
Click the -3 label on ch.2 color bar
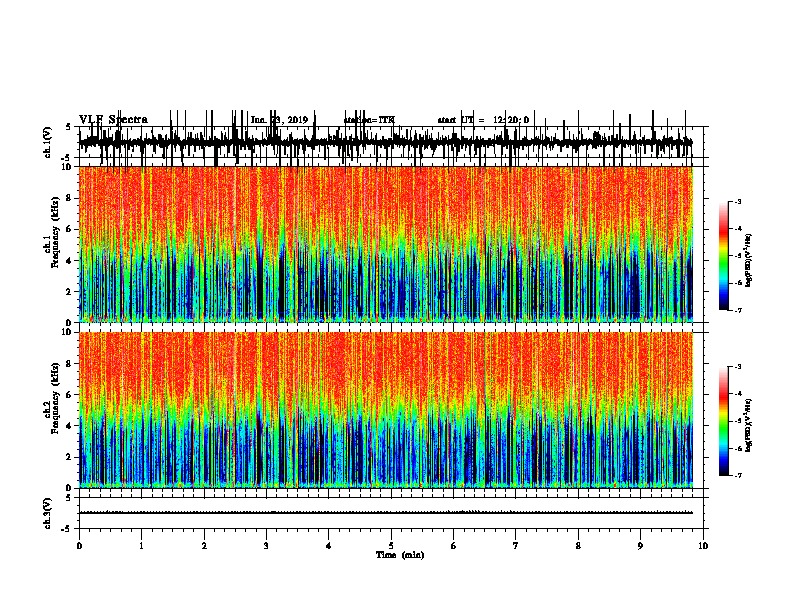[737, 367]
